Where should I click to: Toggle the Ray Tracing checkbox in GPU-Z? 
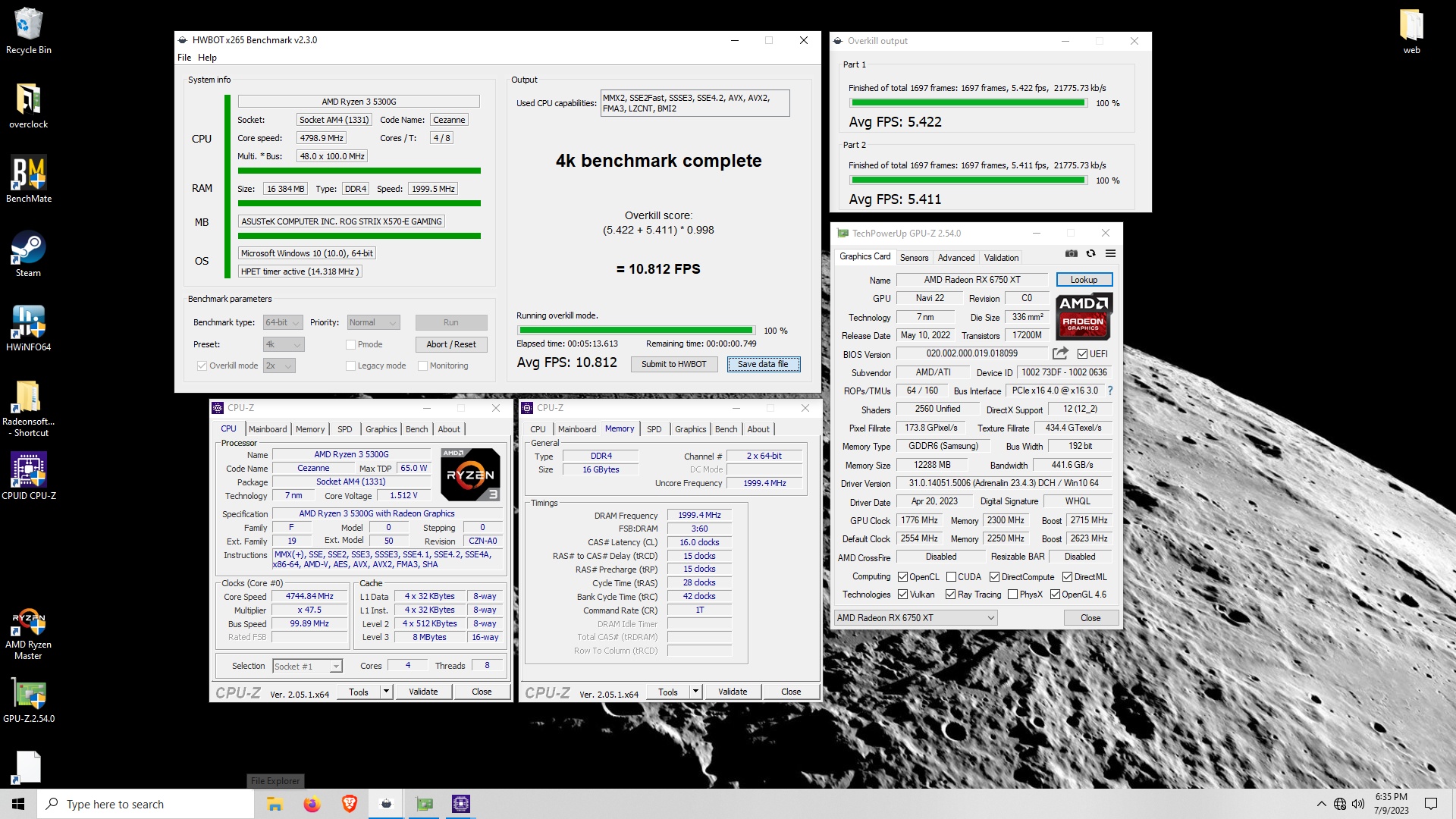950,595
